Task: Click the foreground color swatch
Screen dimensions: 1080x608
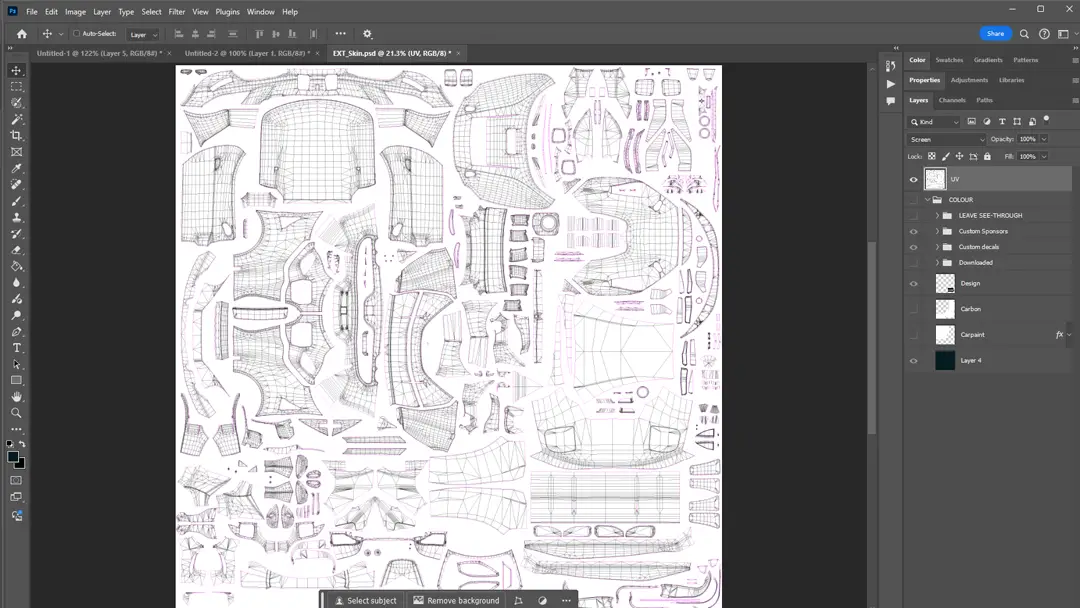Action: 13,456
